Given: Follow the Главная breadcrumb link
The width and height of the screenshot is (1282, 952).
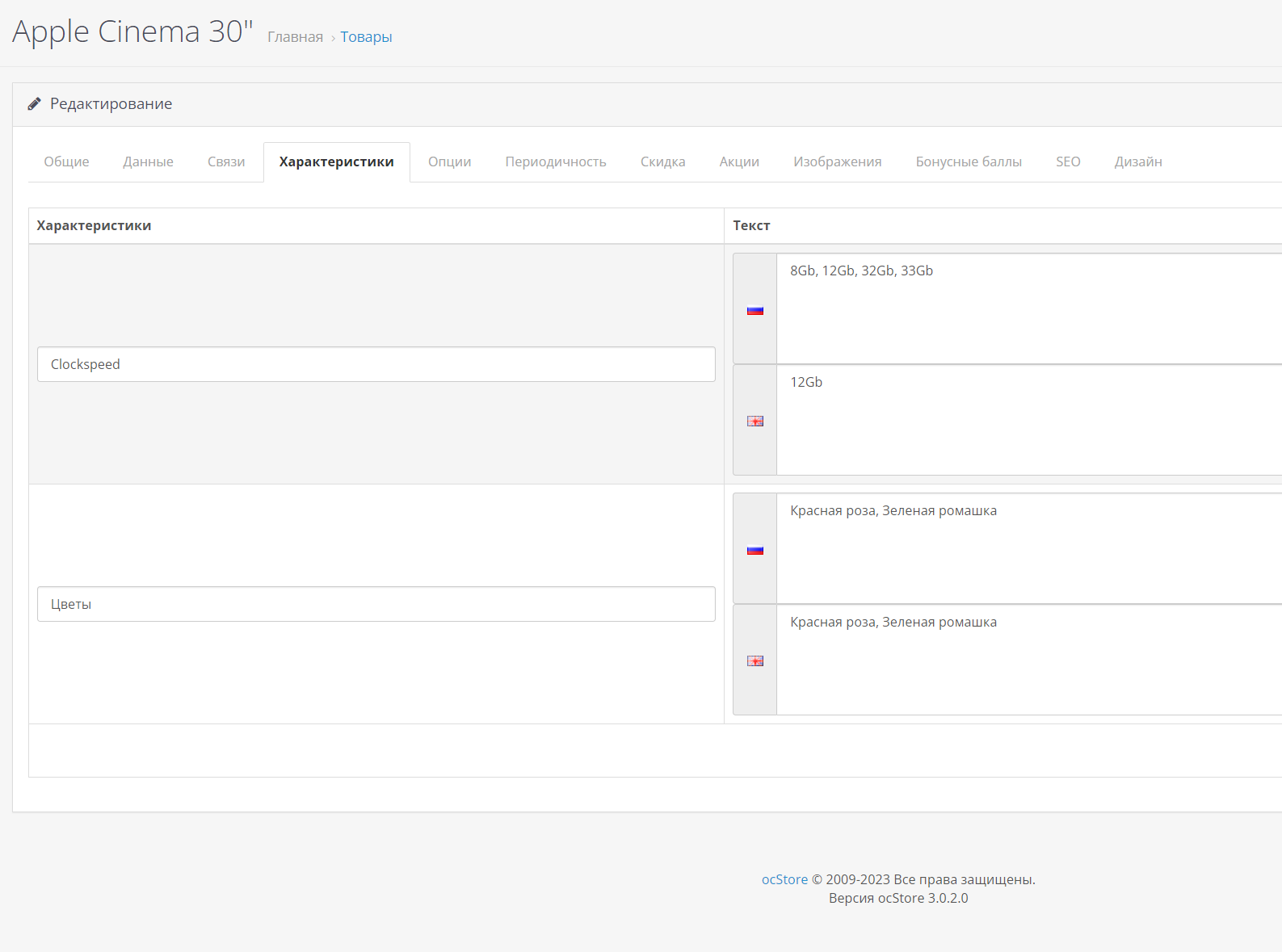Looking at the screenshot, I should (x=295, y=37).
